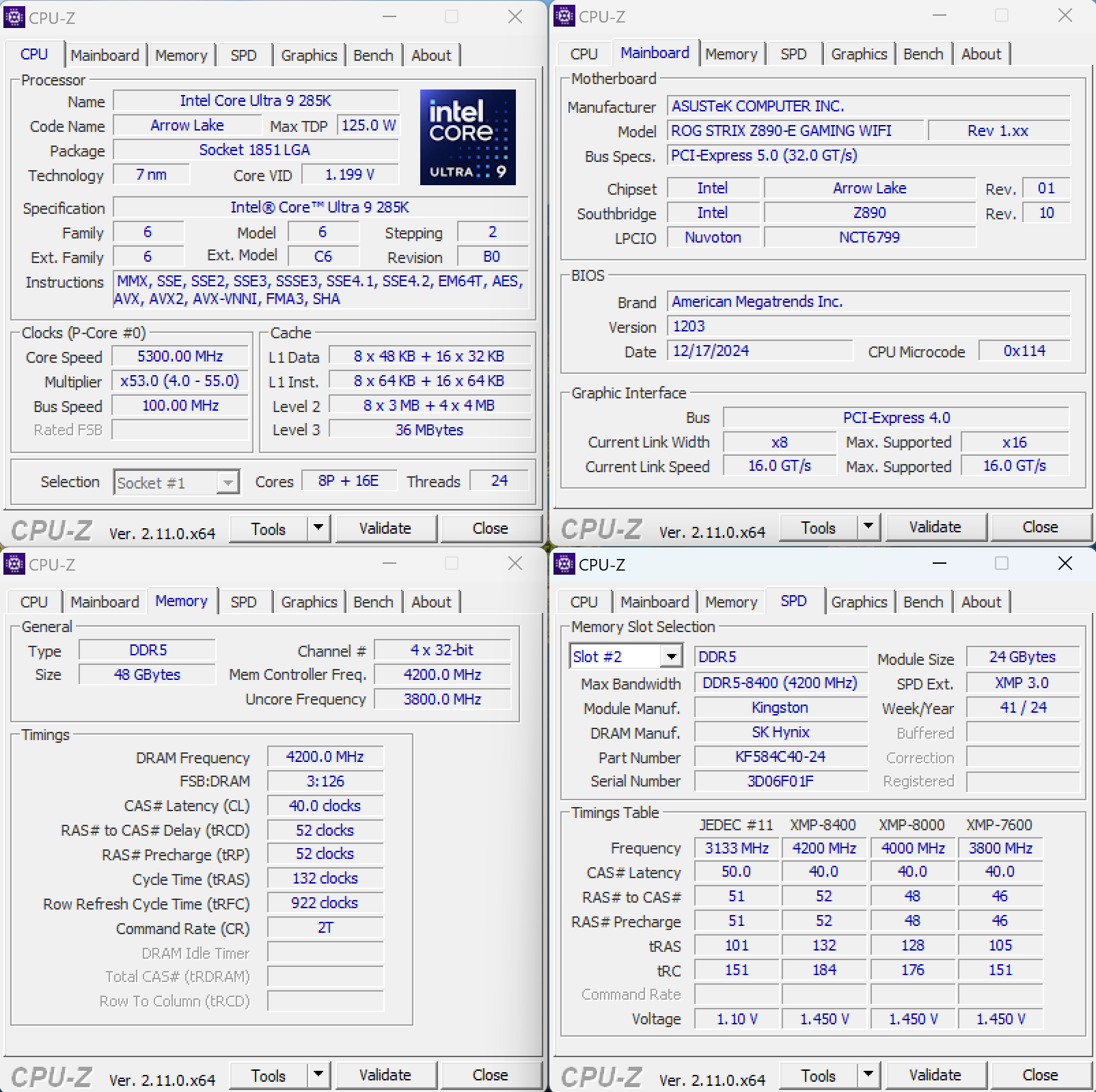The width and height of the screenshot is (1096, 1092).
Task: Open About tab in the SPD window
Action: (981, 602)
